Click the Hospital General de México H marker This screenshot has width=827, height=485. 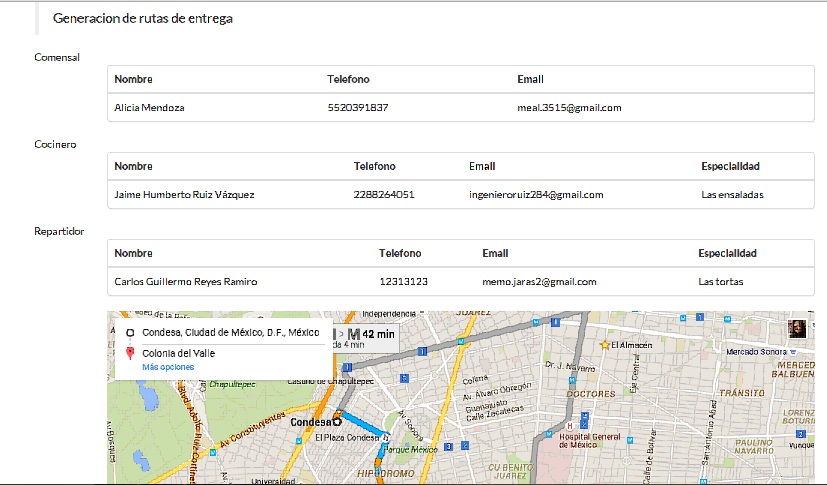coord(569,426)
